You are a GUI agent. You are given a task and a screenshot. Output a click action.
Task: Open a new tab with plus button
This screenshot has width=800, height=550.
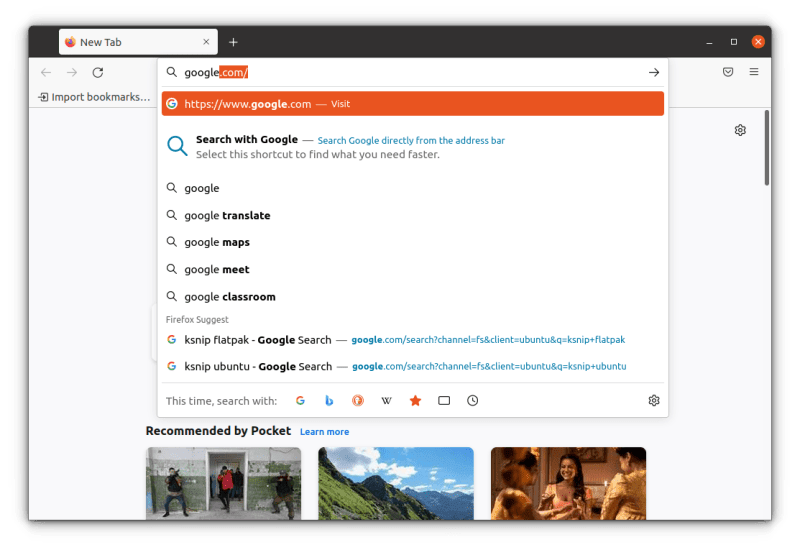point(233,42)
